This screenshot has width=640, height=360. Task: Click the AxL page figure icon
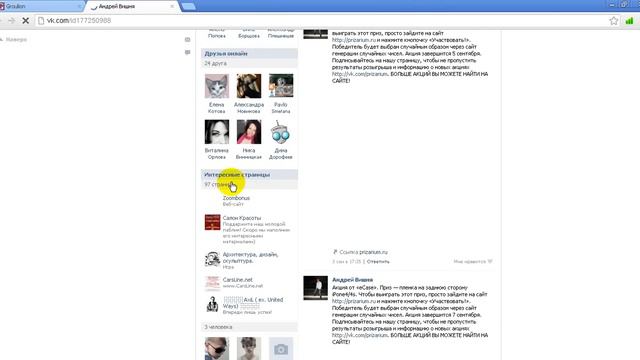pos(212,304)
